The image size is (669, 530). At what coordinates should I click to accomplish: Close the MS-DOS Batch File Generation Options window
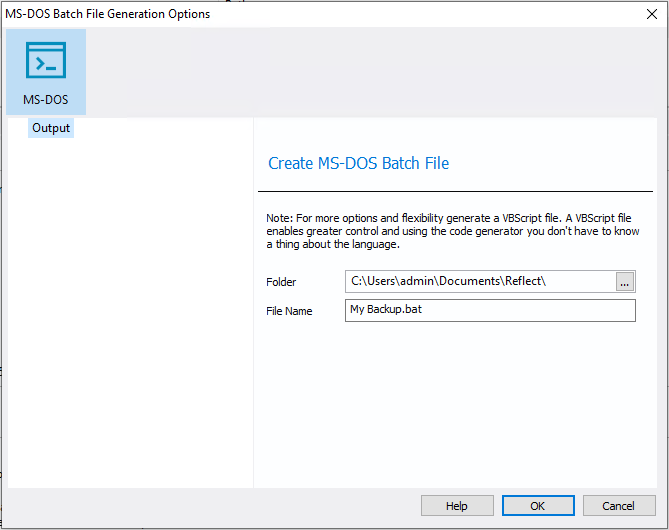tap(652, 14)
